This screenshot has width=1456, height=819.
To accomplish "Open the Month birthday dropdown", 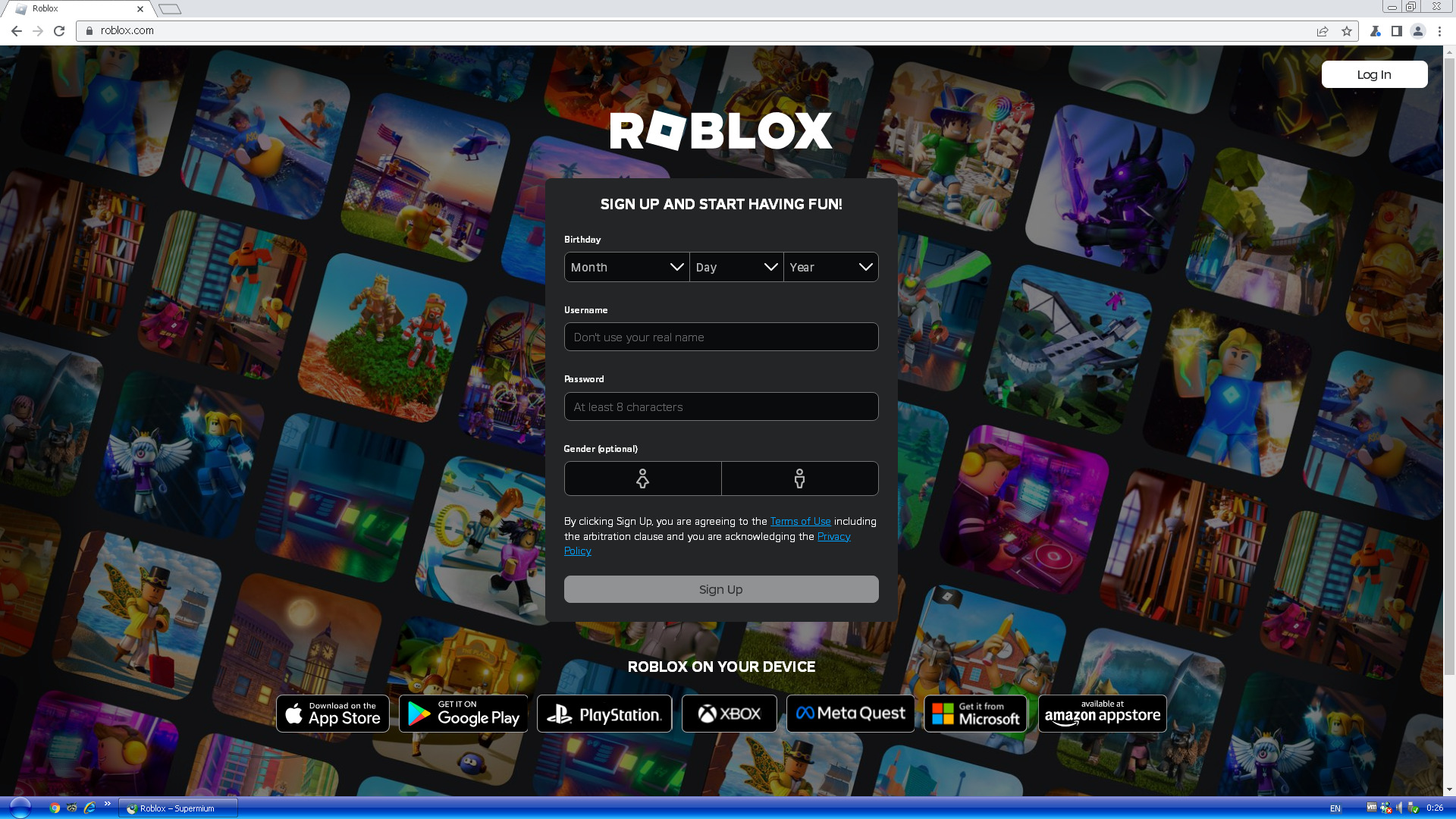I will (626, 267).
